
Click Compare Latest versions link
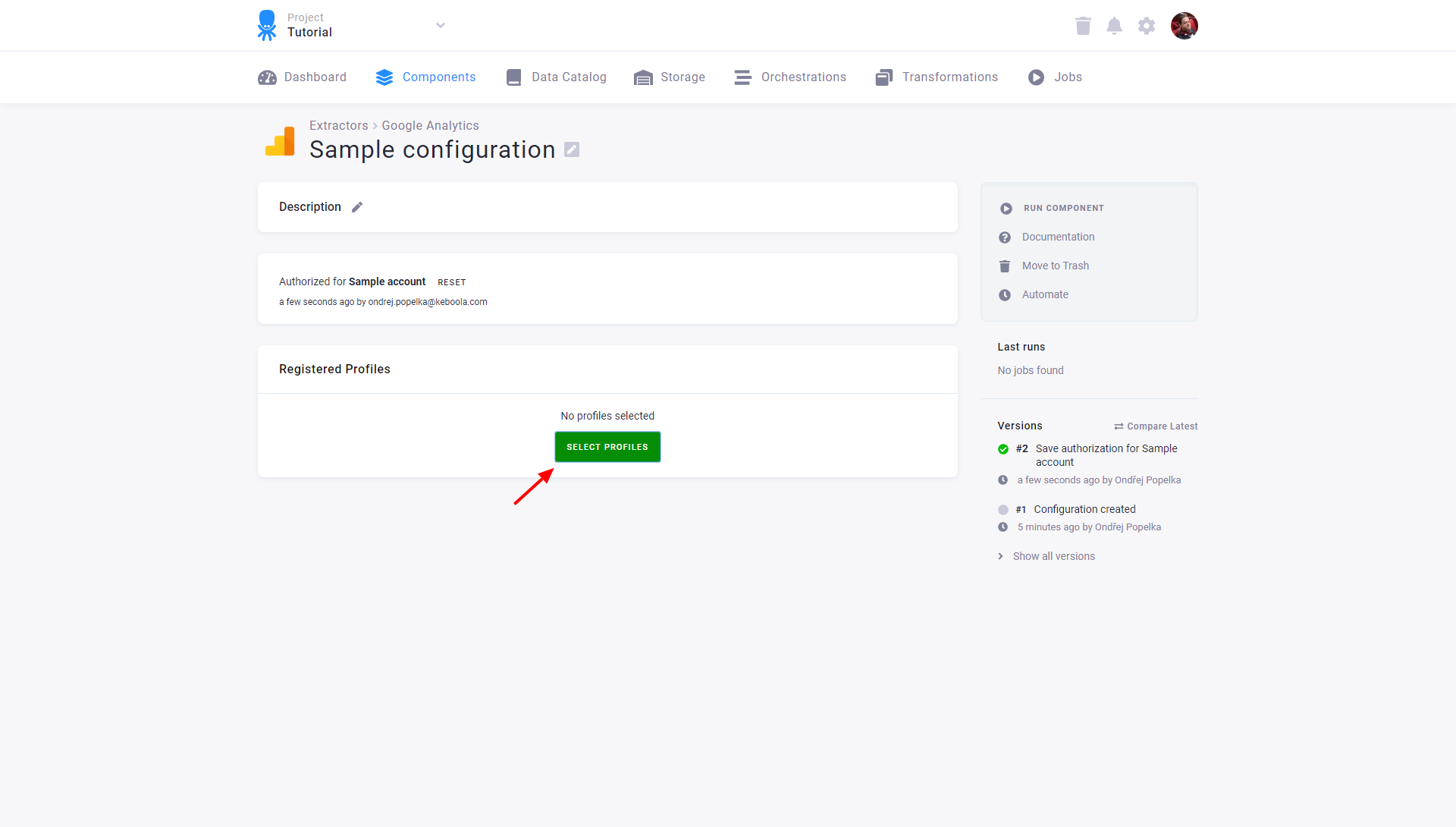point(1156,426)
